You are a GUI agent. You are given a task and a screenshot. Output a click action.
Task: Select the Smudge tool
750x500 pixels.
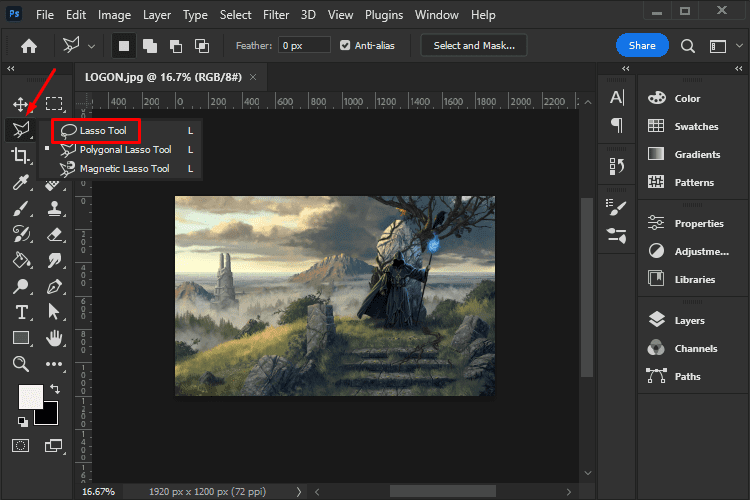point(54,261)
